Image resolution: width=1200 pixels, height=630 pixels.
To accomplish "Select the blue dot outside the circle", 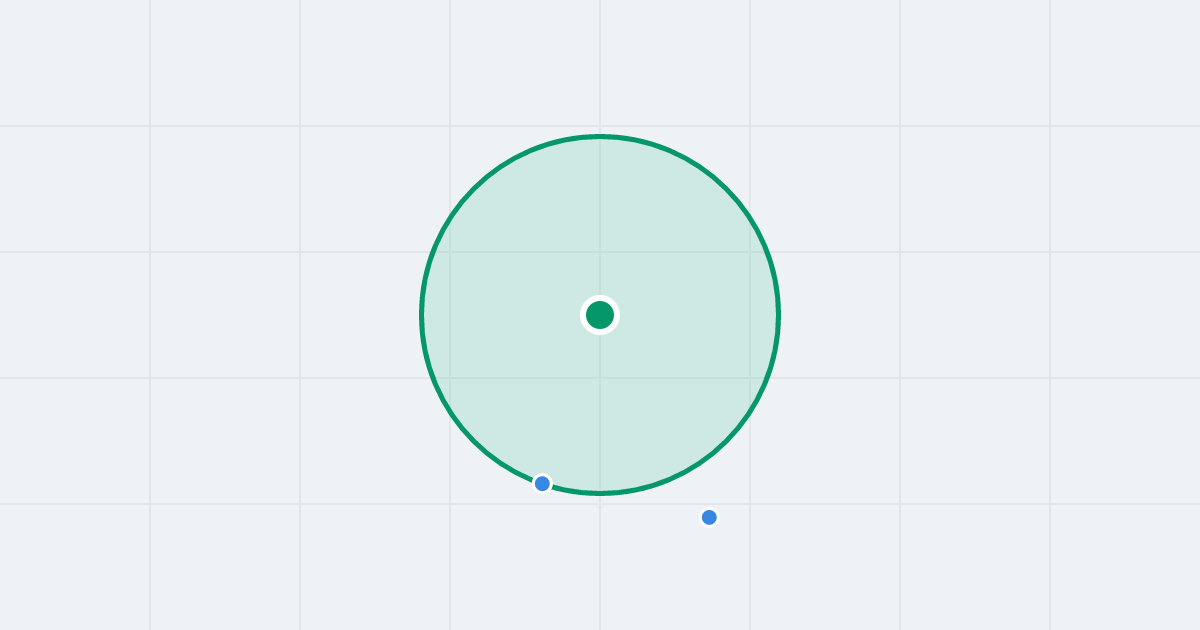I will coord(709,517).
